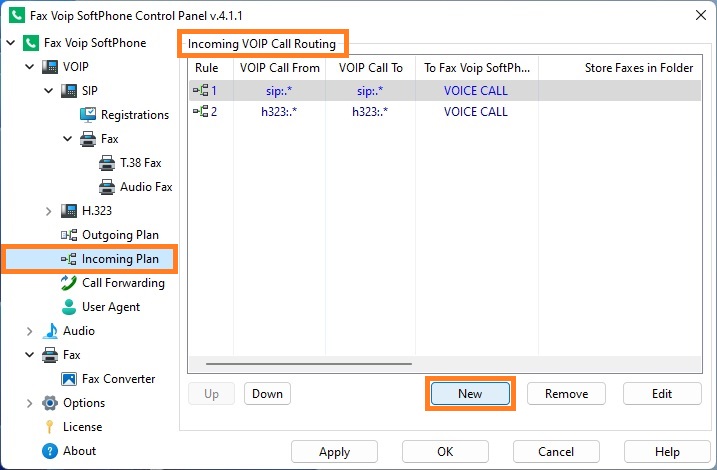Open the T.38 Fax settings
The image size is (717, 470).
141,163
